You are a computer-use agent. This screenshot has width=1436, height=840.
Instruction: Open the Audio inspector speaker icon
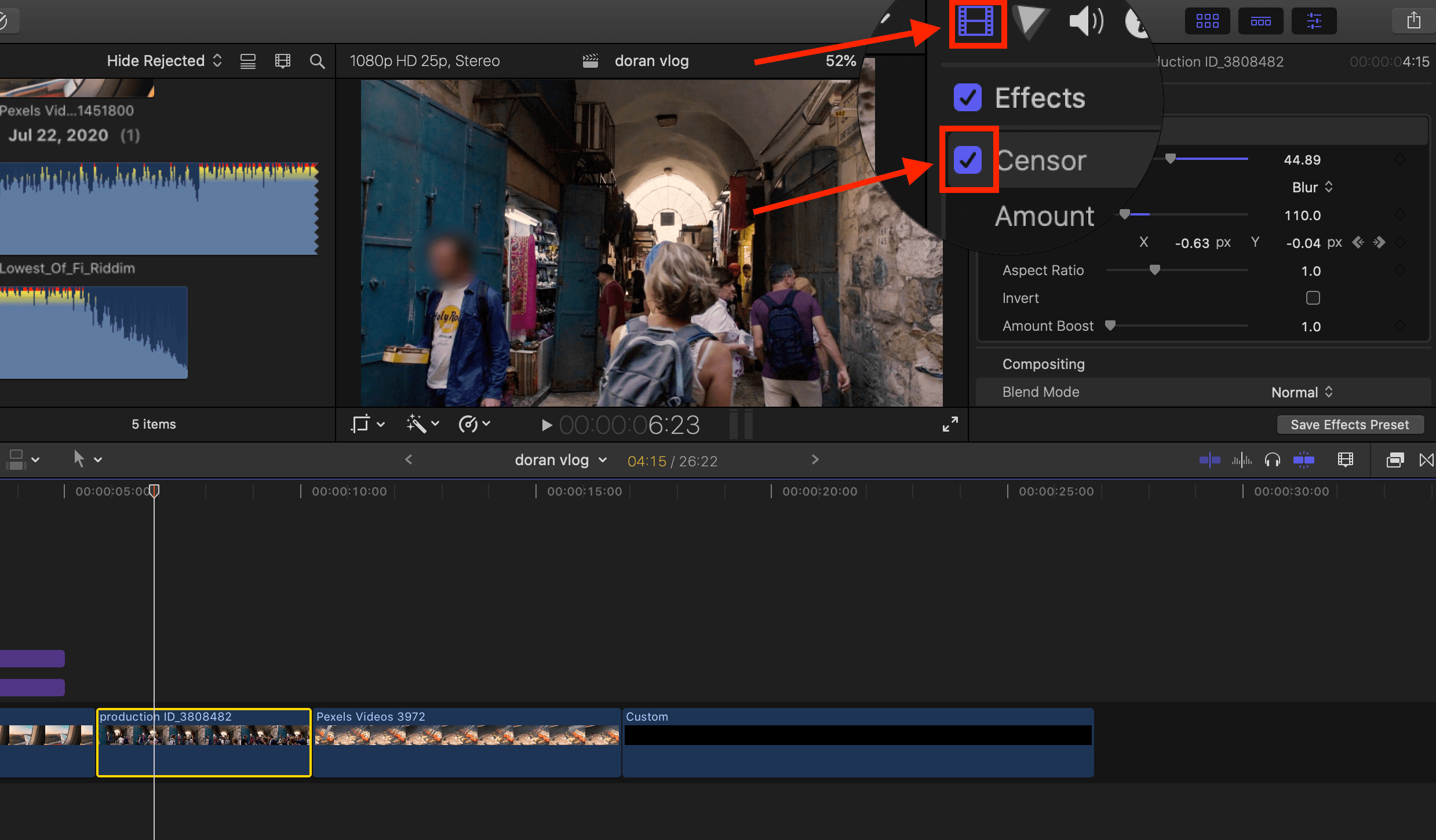[1085, 22]
